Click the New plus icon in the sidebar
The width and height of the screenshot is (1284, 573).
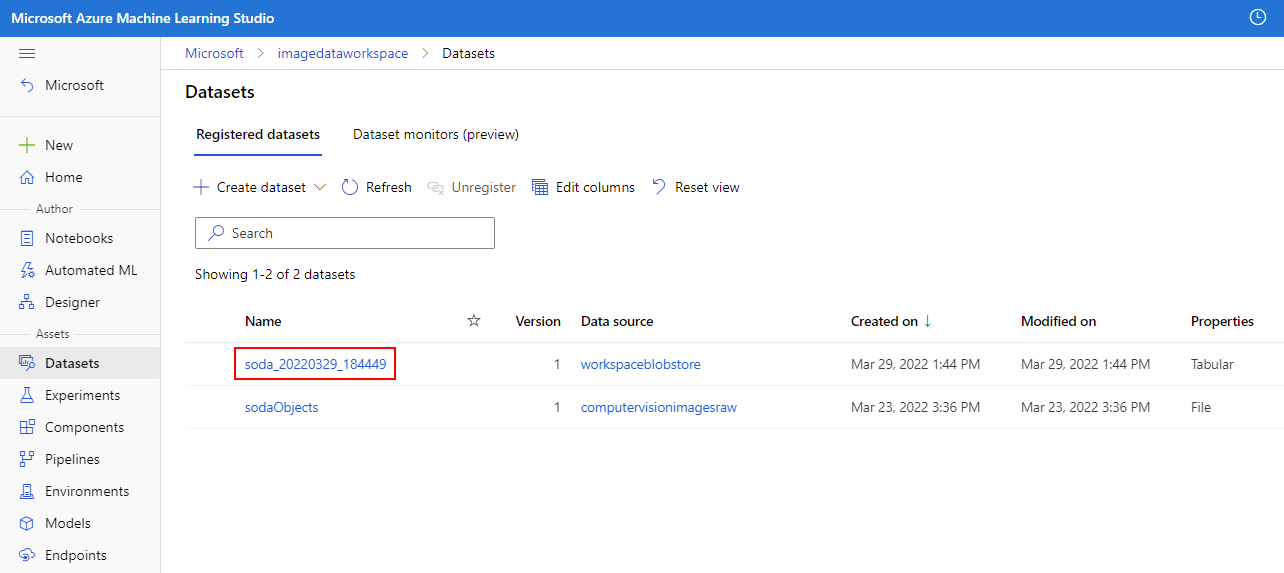pyautogui.click(x=27, y=145)
